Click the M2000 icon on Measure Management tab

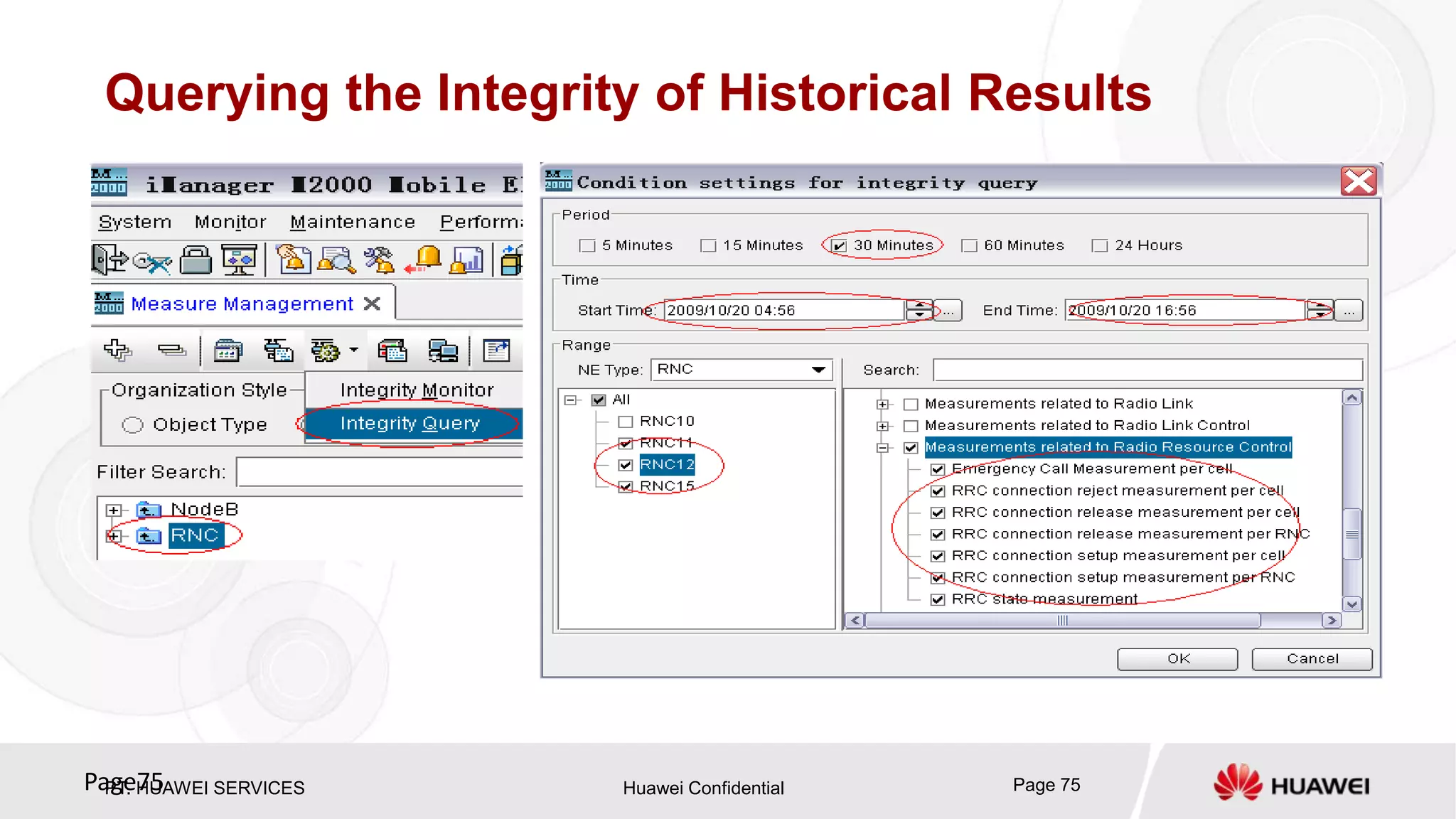[109, 303]
